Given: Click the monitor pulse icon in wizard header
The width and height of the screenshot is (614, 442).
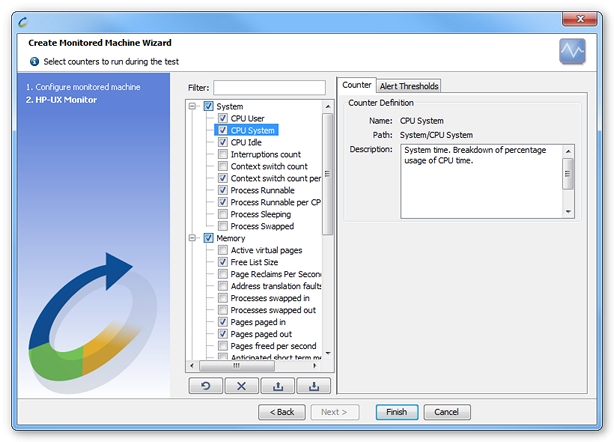Looking at the screenshot, I should (572, 51).
